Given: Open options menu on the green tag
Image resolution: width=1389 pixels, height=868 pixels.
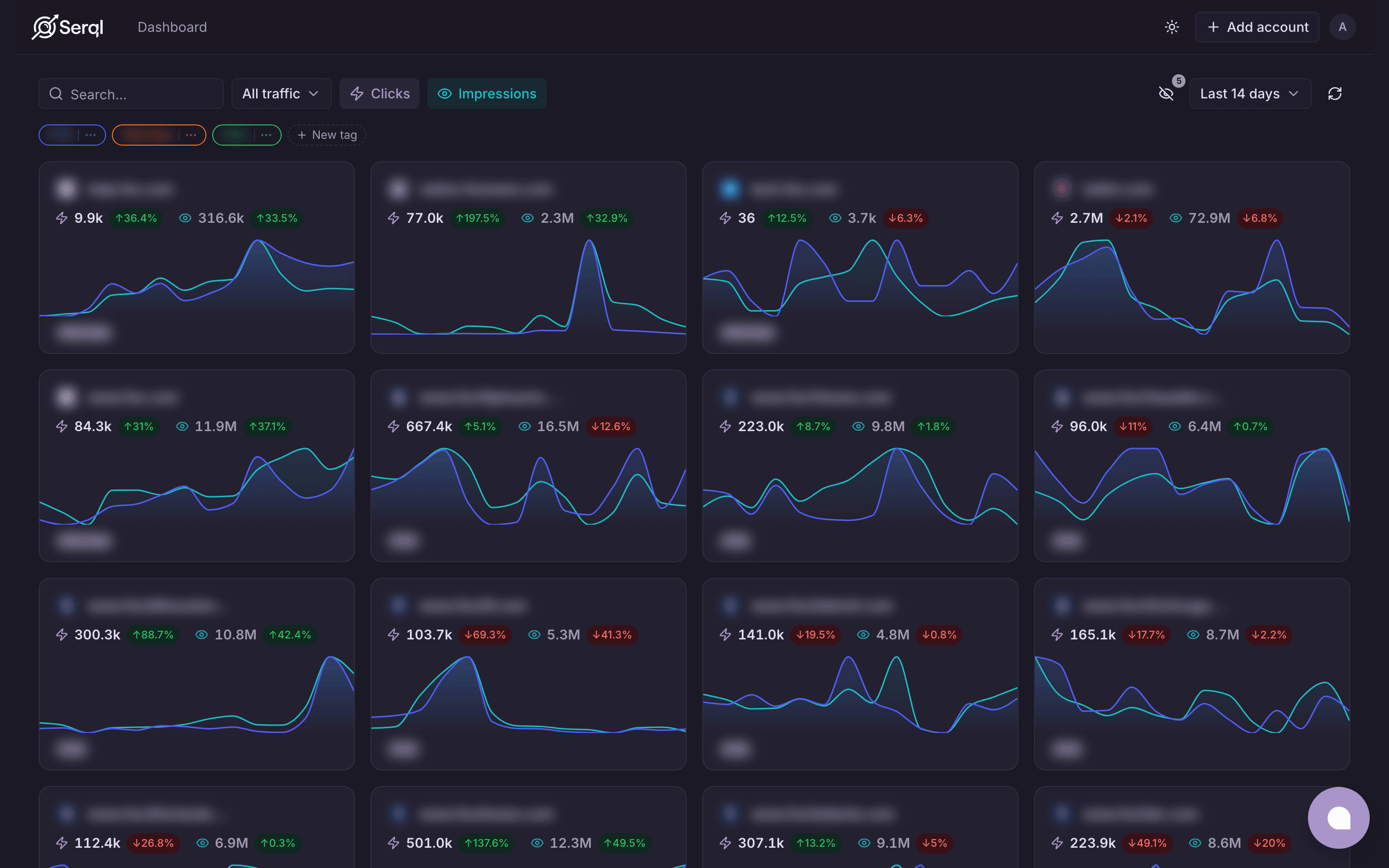Looking at the screenshot, I should (x=266, y=135).
